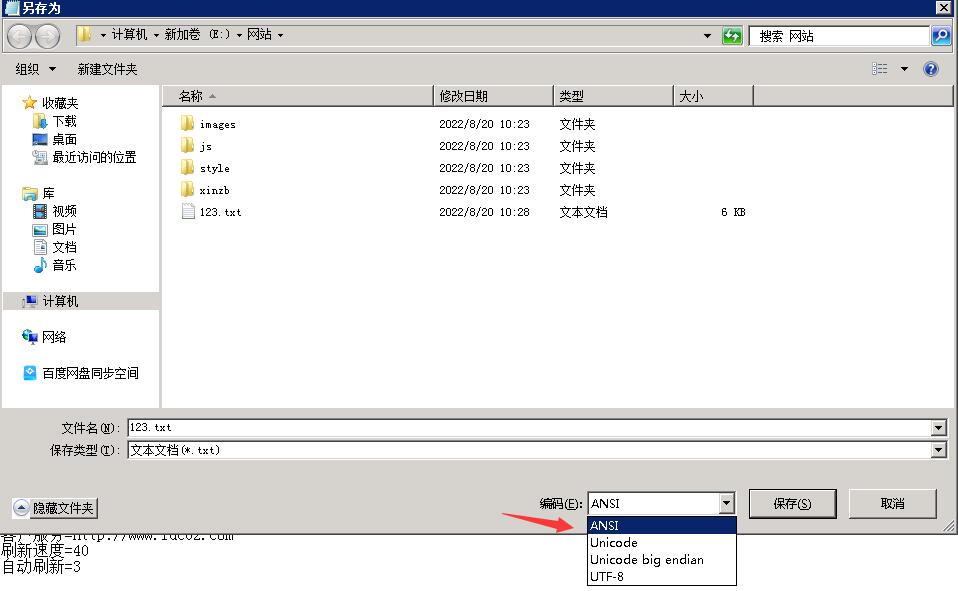958x591 pixels.
Task: Click the 取消 button
Action: (x=892, y=504)
